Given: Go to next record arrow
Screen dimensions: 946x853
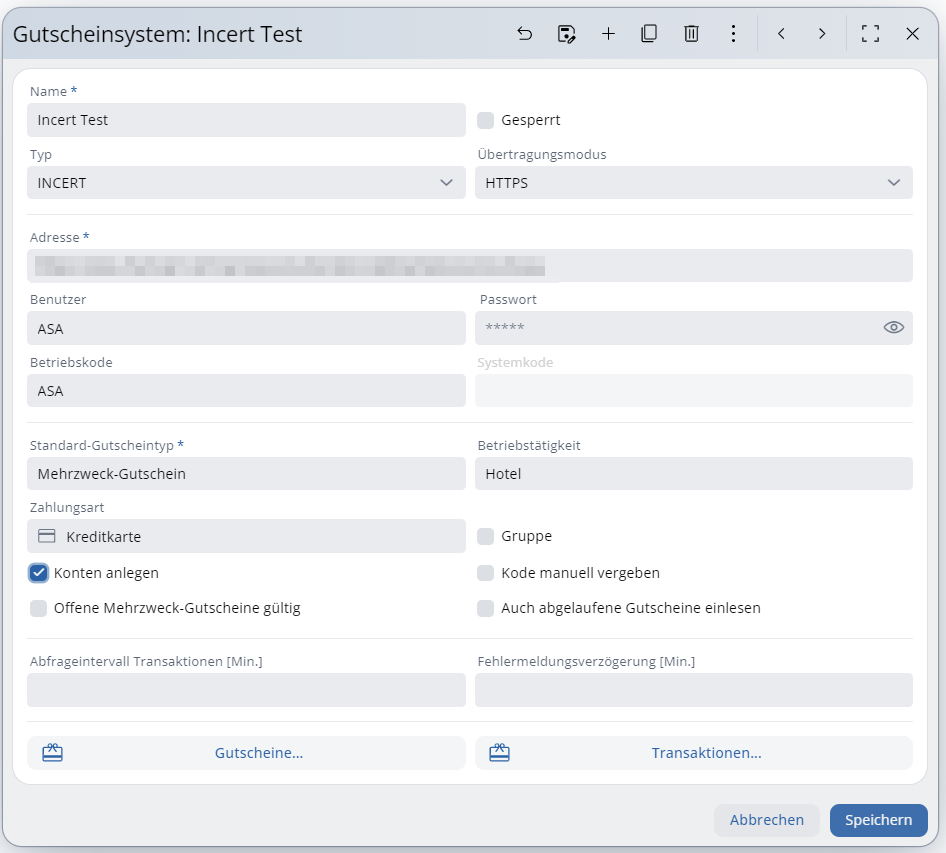Looking at the screenshot, I should pyautogui.click(x=822, y=34).
